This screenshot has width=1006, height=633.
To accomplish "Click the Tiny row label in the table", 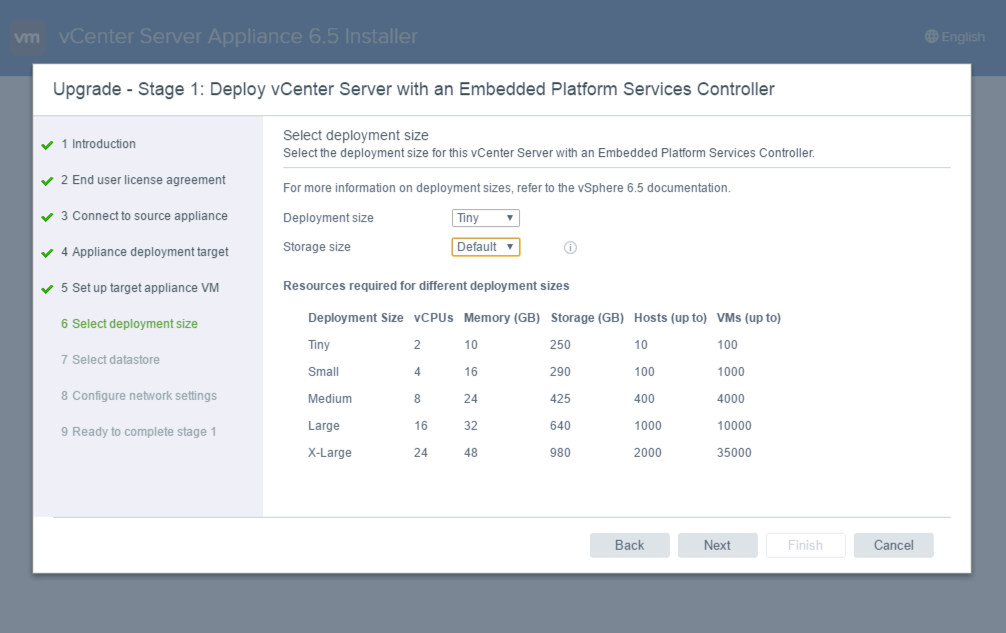I will tap(319, 344).
